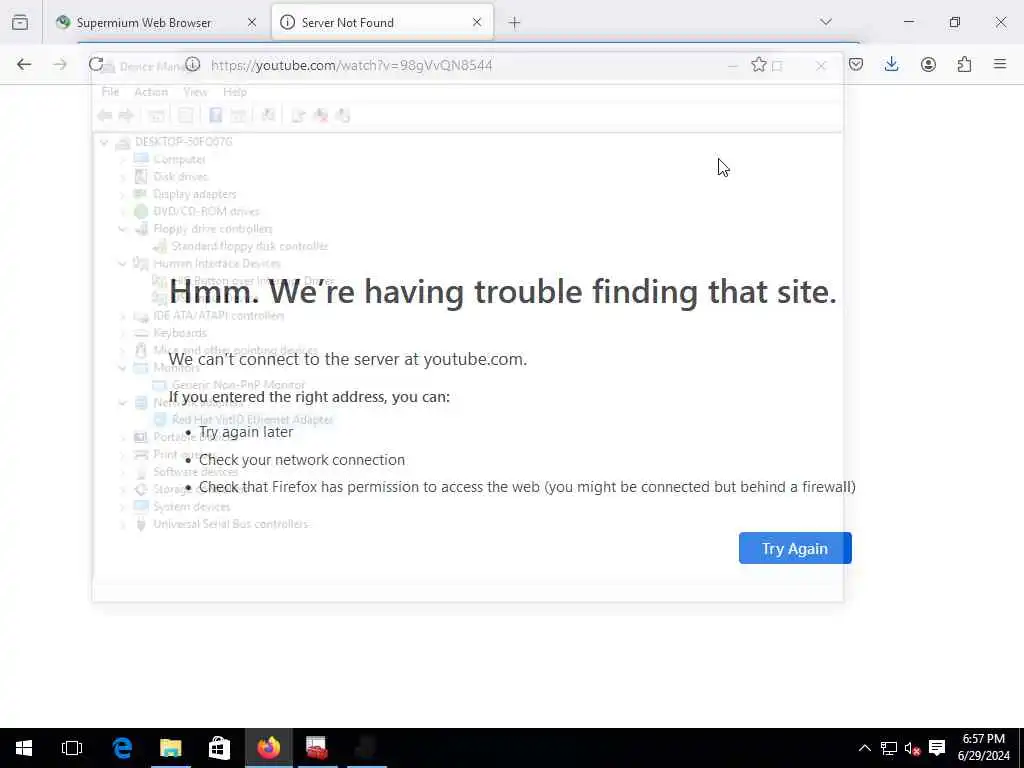Expand Disk drives node in Device Manager

(122, 176)
